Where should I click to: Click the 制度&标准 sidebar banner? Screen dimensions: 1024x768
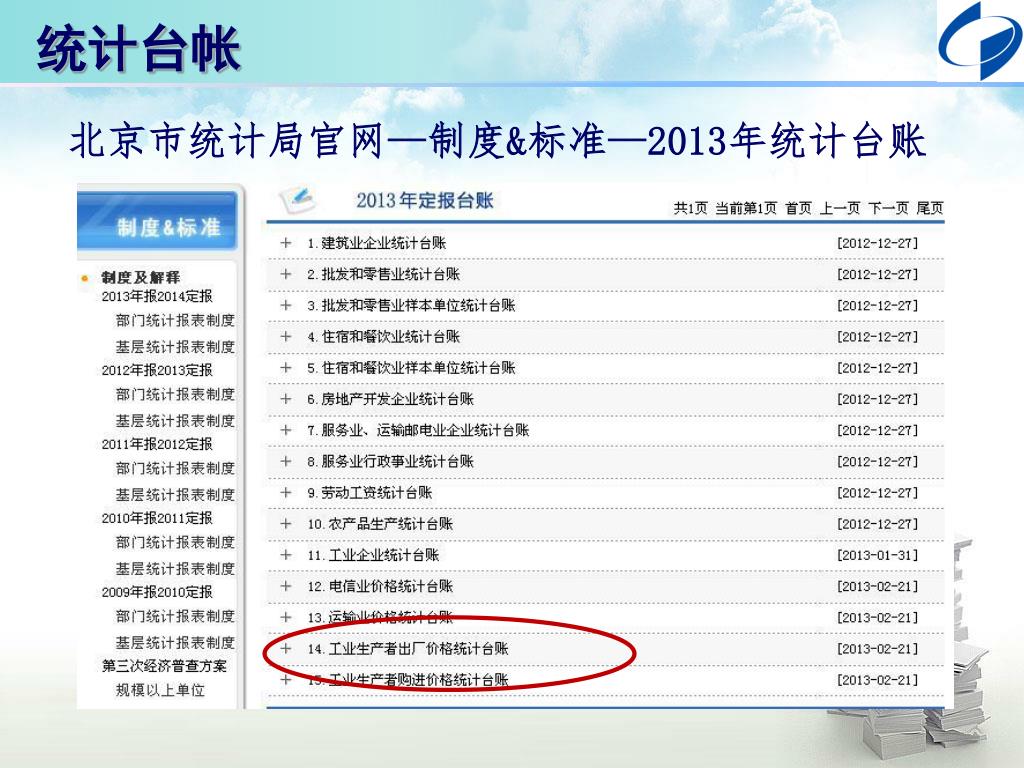[157, 221]
